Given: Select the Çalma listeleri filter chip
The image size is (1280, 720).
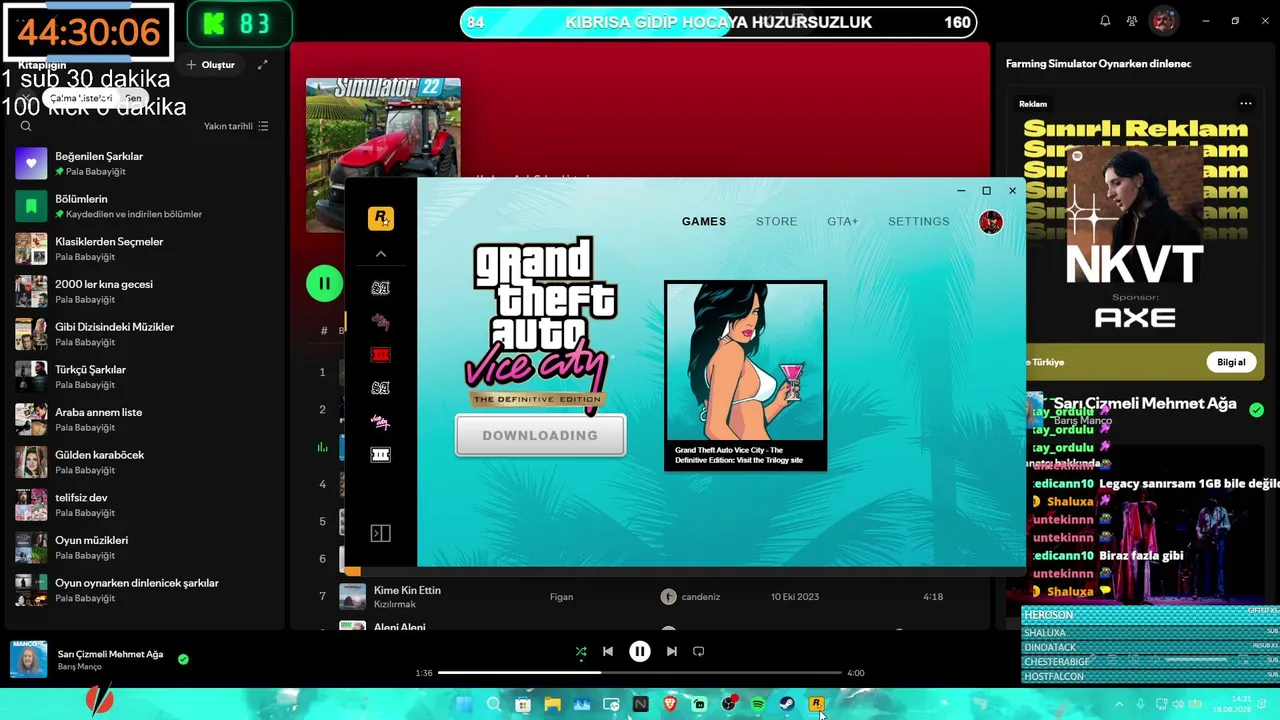Looking at the screenshot, I should tap(80, 98).
